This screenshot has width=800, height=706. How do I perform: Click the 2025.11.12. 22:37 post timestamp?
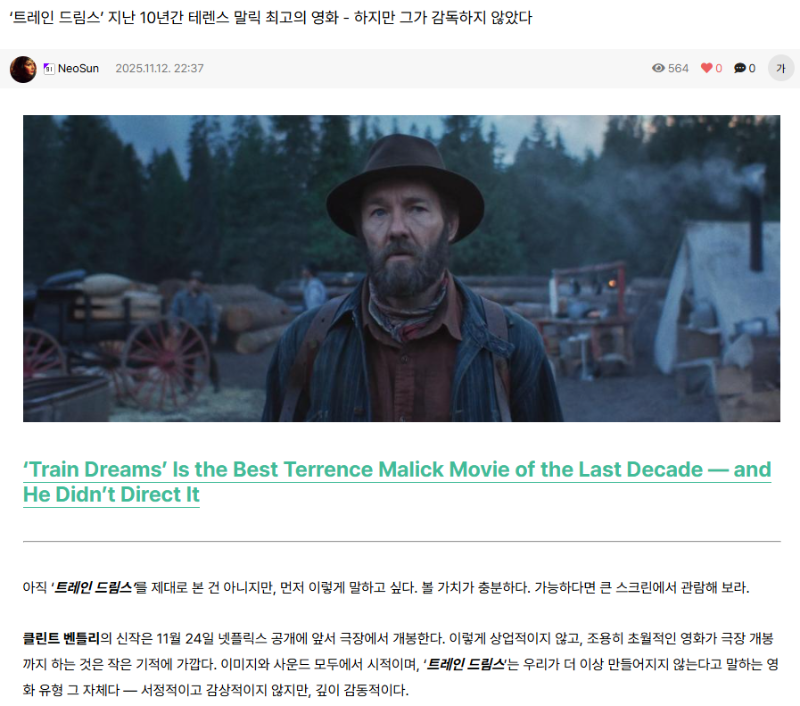(159, 68)
